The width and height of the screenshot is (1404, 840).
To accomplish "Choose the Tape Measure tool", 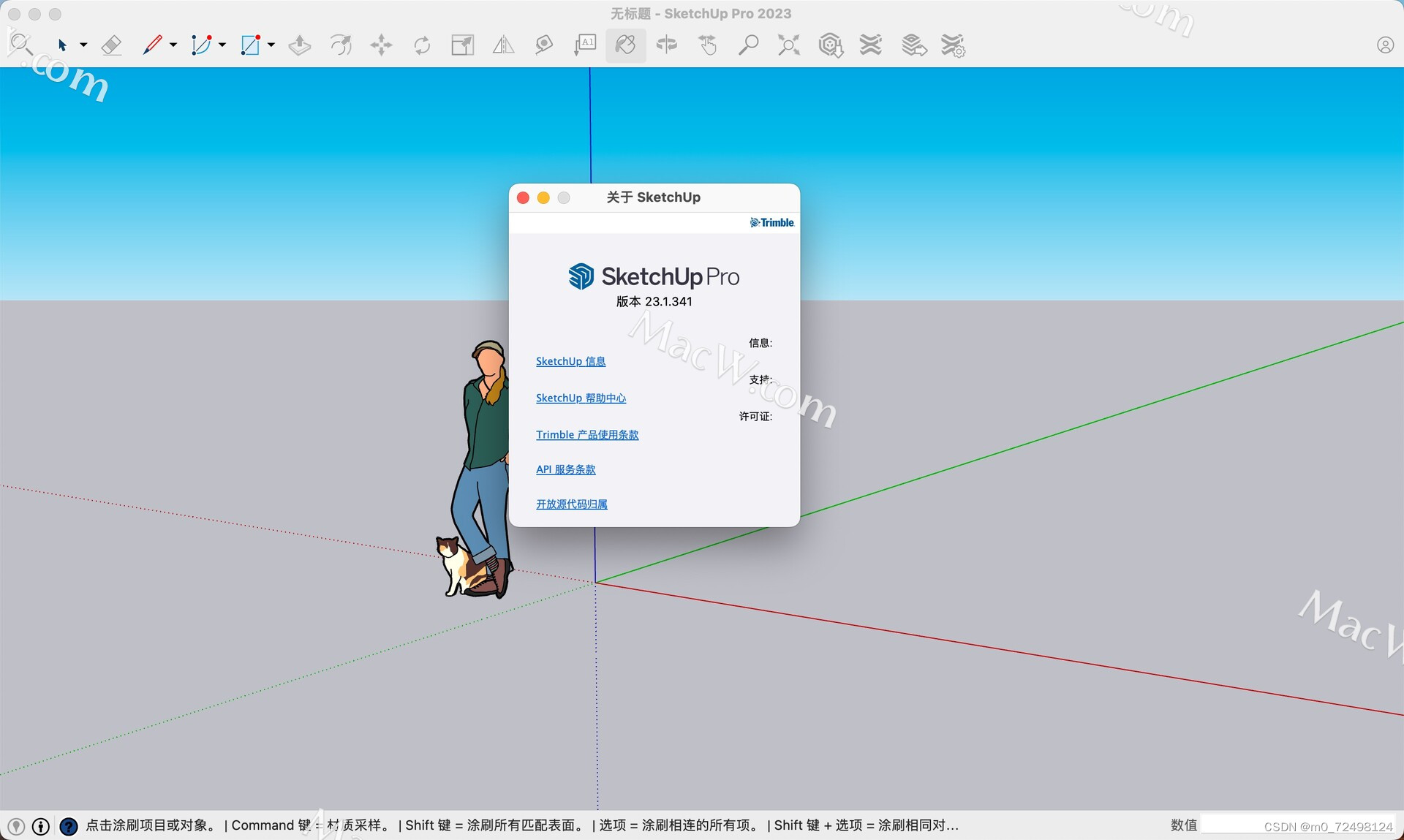I will tap(544, 45).
